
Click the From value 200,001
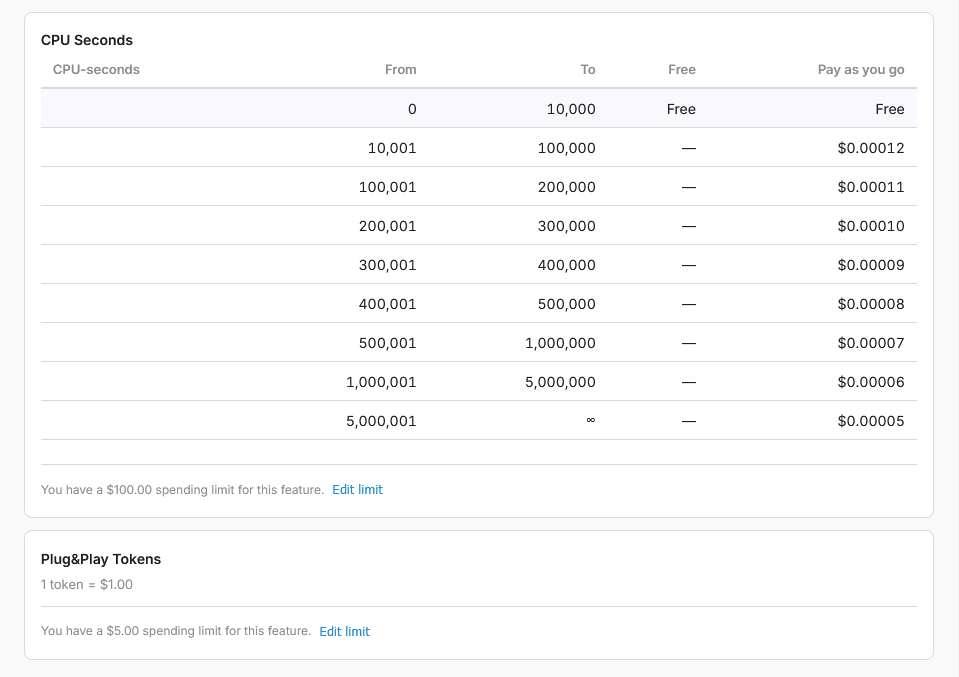[x=387, y=226]
